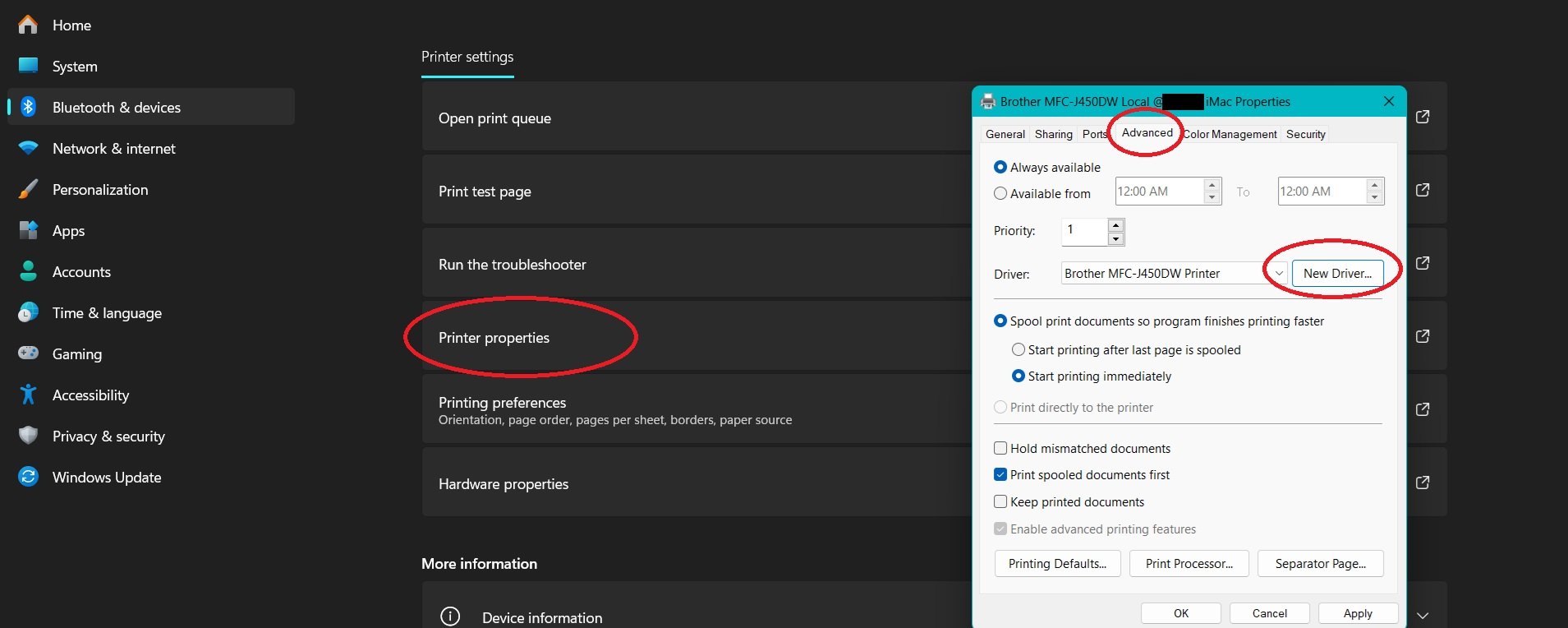The image size is (1568, 628).
Task: Click external-link icon for Run the troubleshooter
Action: click(1423, 263)
